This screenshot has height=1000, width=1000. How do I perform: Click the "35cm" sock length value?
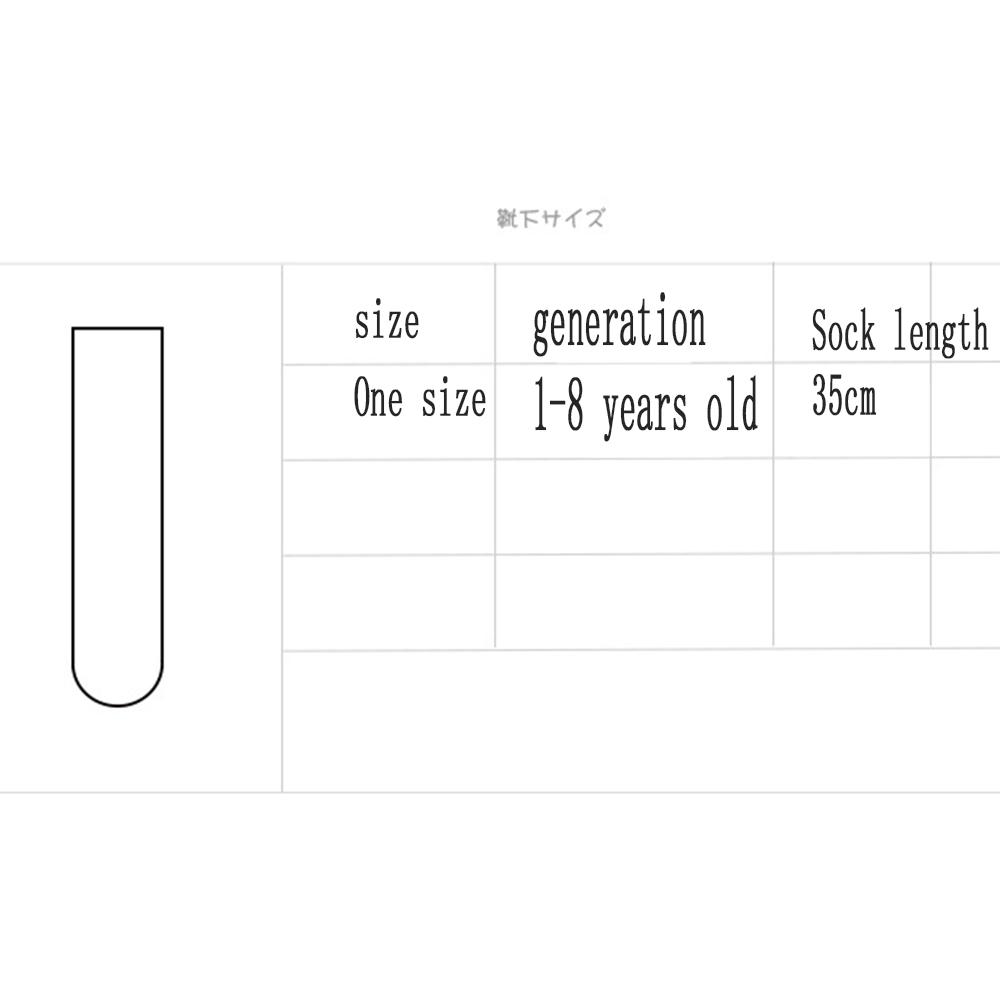844,399
